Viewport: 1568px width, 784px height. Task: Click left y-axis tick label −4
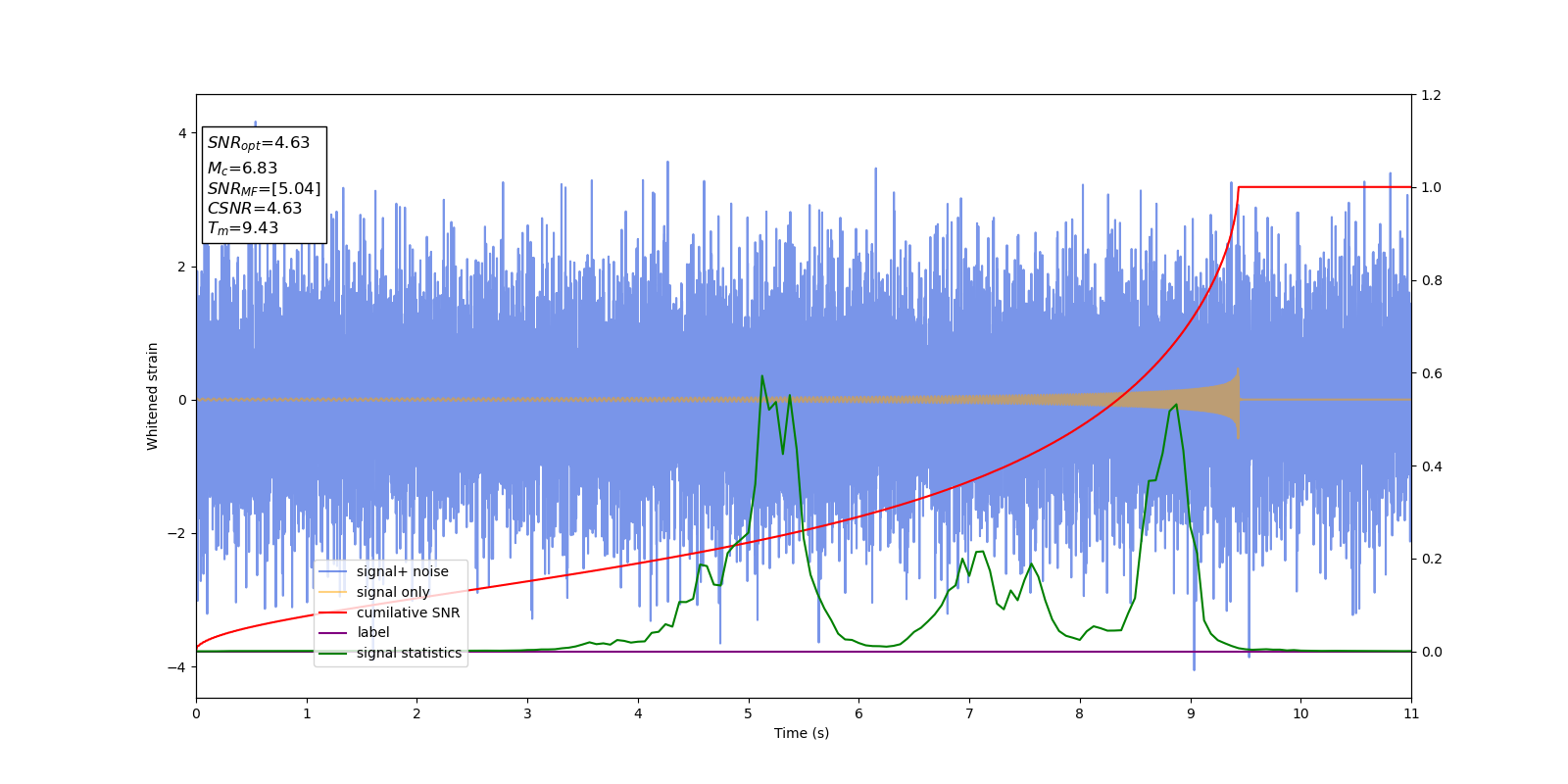point(176,667)
